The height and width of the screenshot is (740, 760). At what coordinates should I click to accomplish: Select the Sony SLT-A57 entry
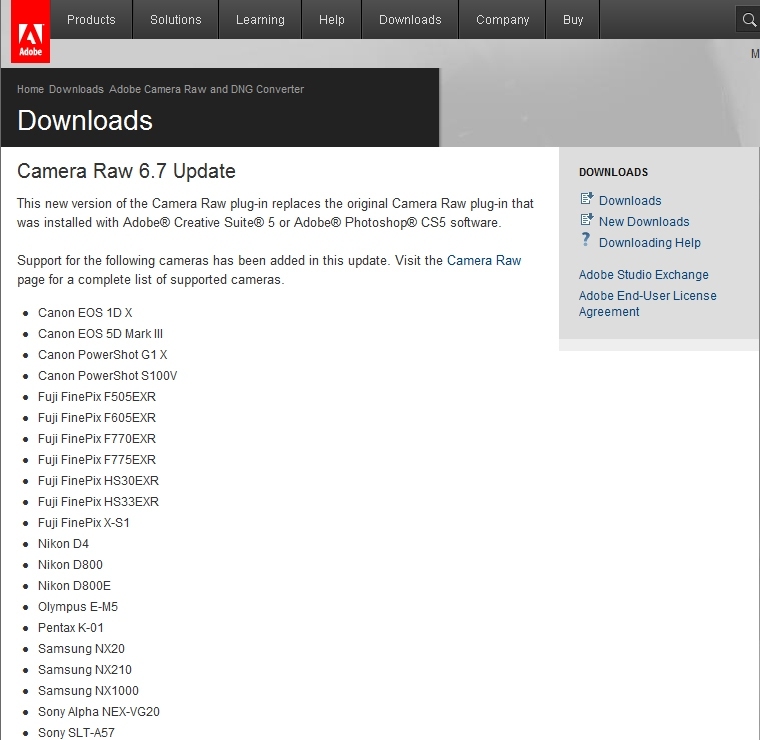[77, 733]
